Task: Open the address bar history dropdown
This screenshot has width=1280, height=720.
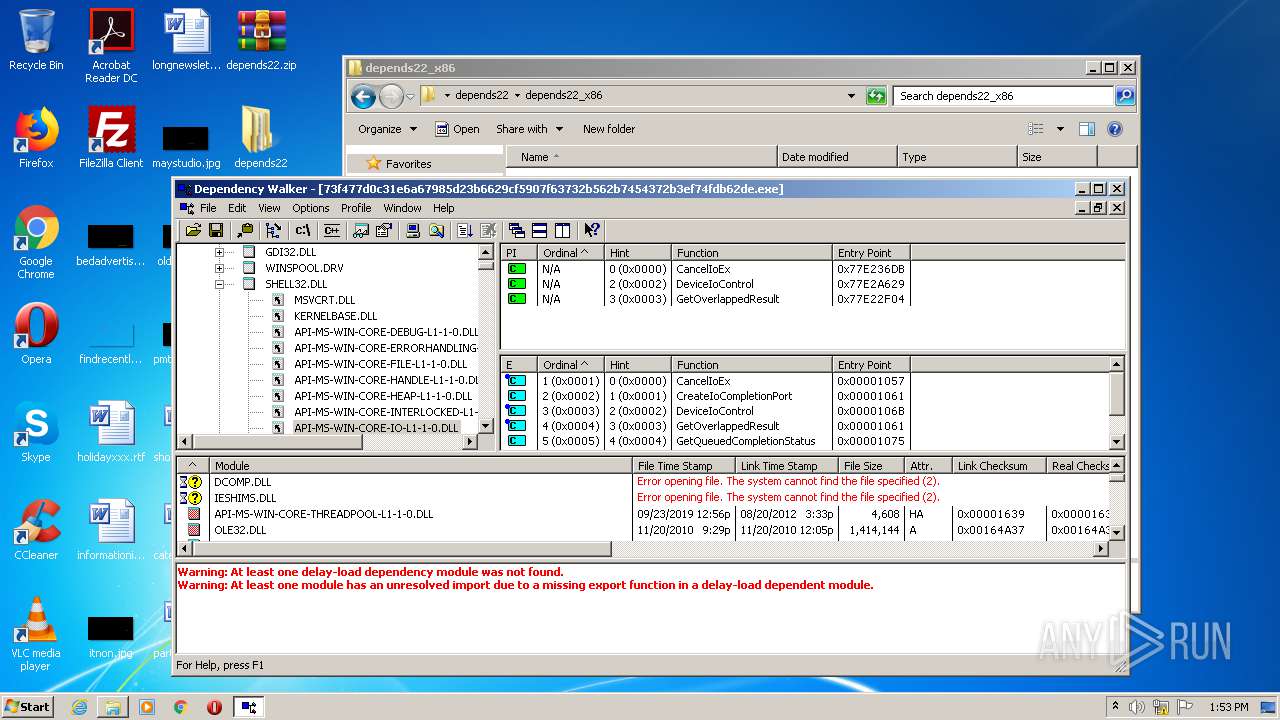Action: (851, 96)
